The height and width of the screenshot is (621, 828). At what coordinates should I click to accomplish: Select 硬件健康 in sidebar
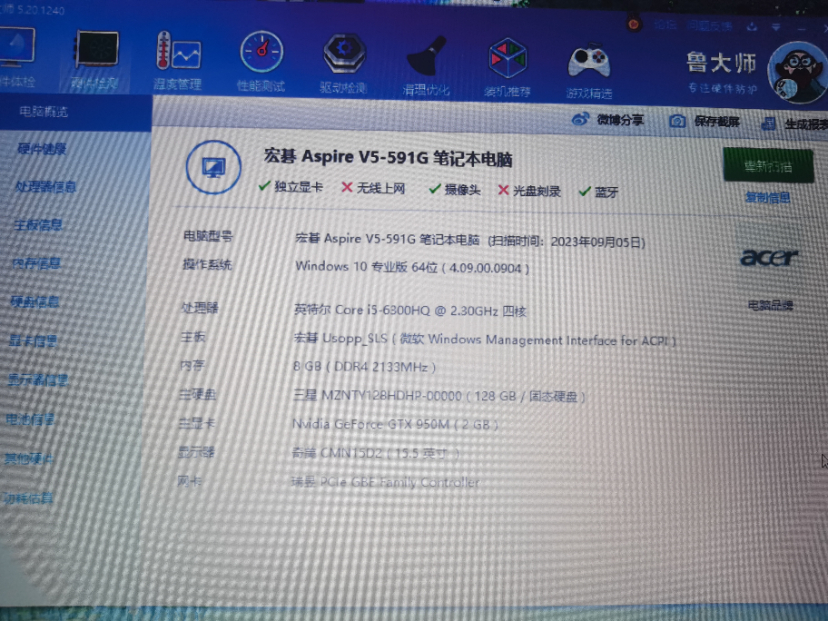point(42,149)
